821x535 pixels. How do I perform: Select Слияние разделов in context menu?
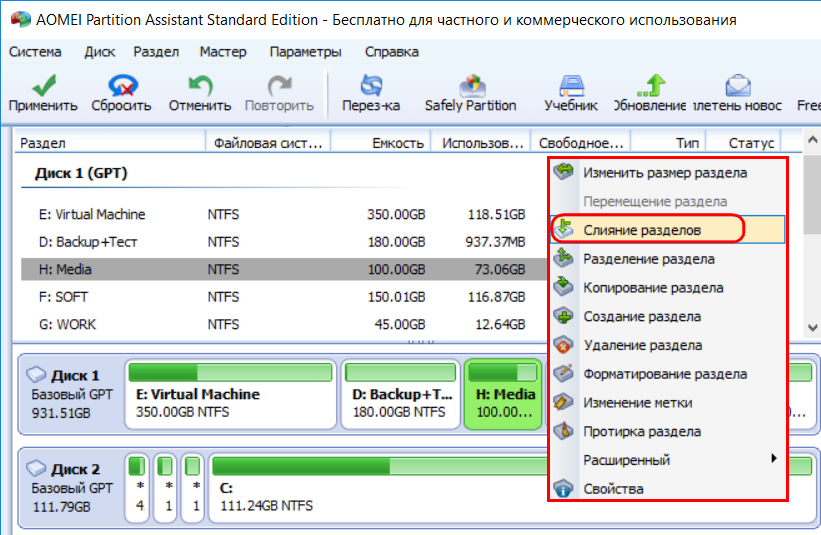pos(642,230)
